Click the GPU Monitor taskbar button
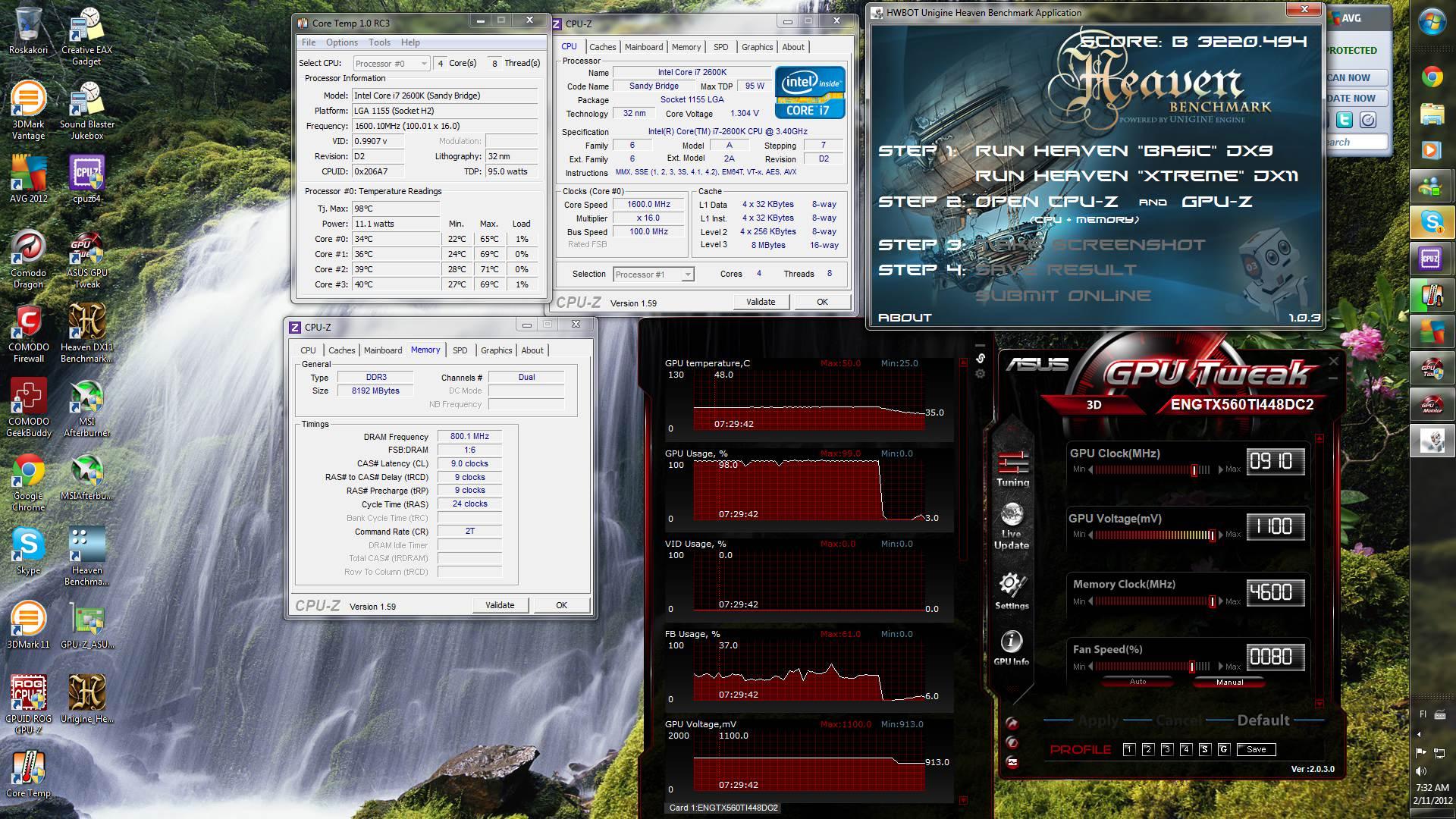This screenshot has height=819, width=1456. click(x=1432, y=404)
